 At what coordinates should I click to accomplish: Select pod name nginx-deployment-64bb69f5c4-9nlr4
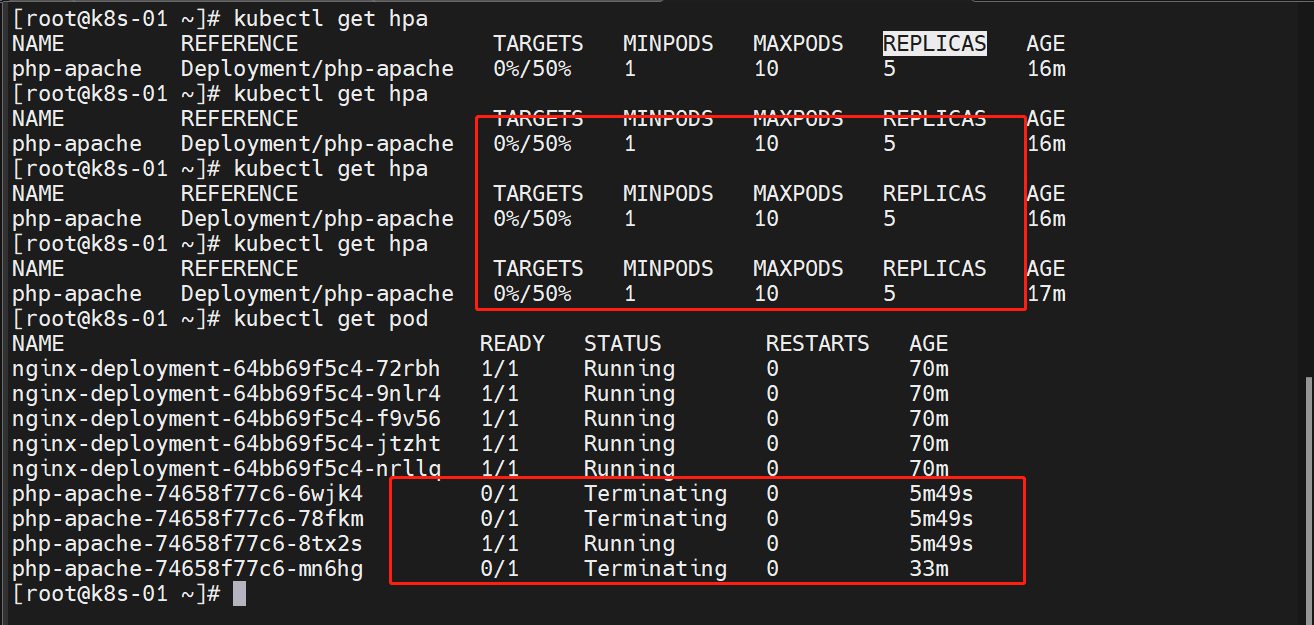coord(227,394)
